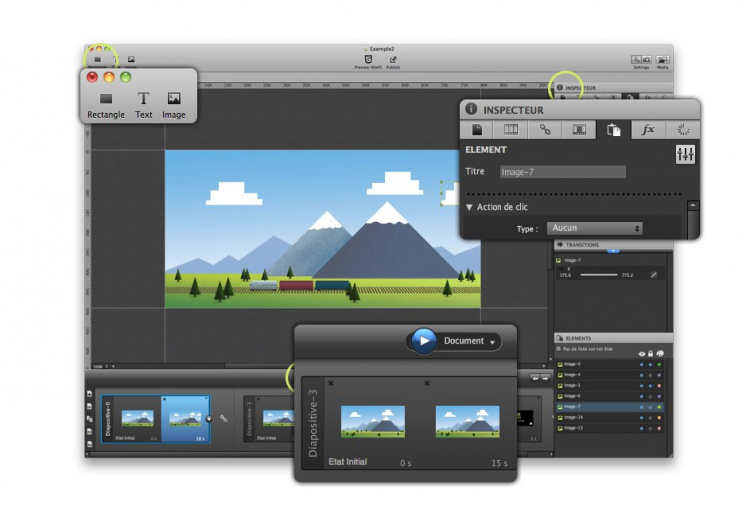Select Image-6 in the Elements list
Screen dimensions: 750x510
click(610, 396)
